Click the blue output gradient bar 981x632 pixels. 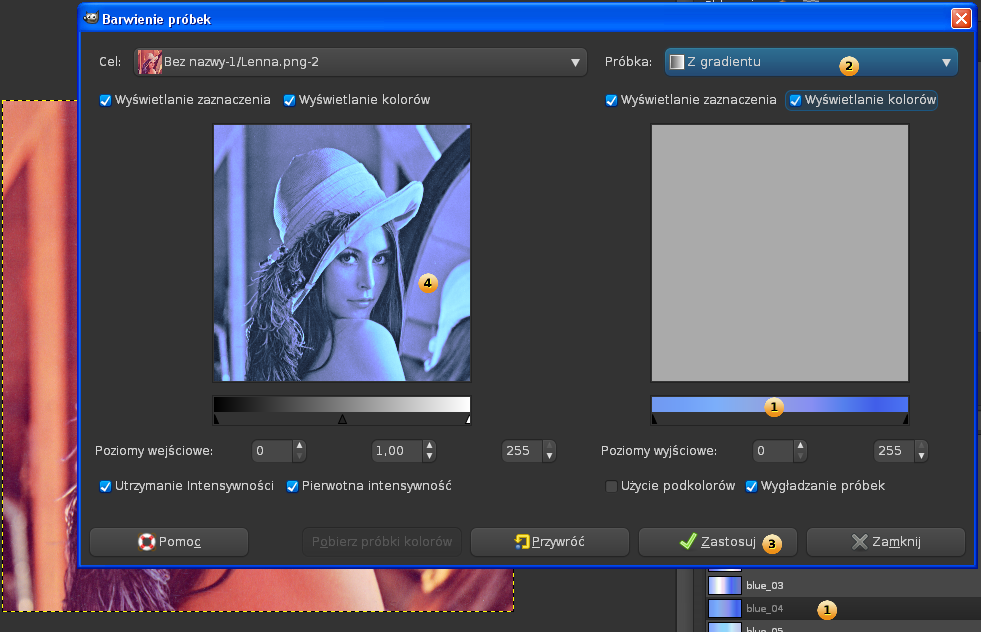(x=780, y=404)
